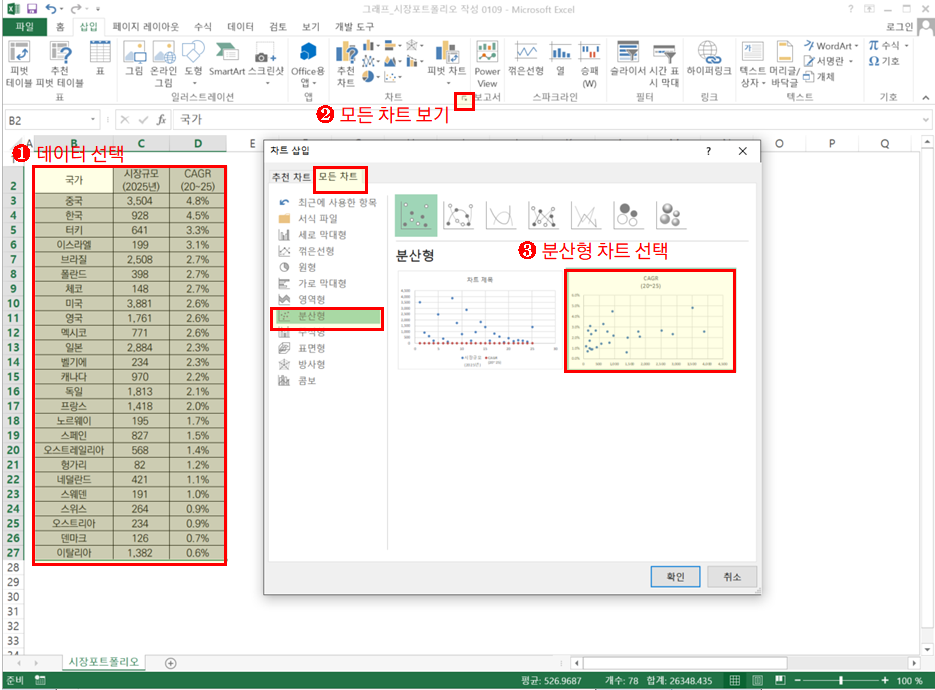935x690 pixels.
Task: Choose the right scatter chart preview thumbnail
Action: click(649, 321)
